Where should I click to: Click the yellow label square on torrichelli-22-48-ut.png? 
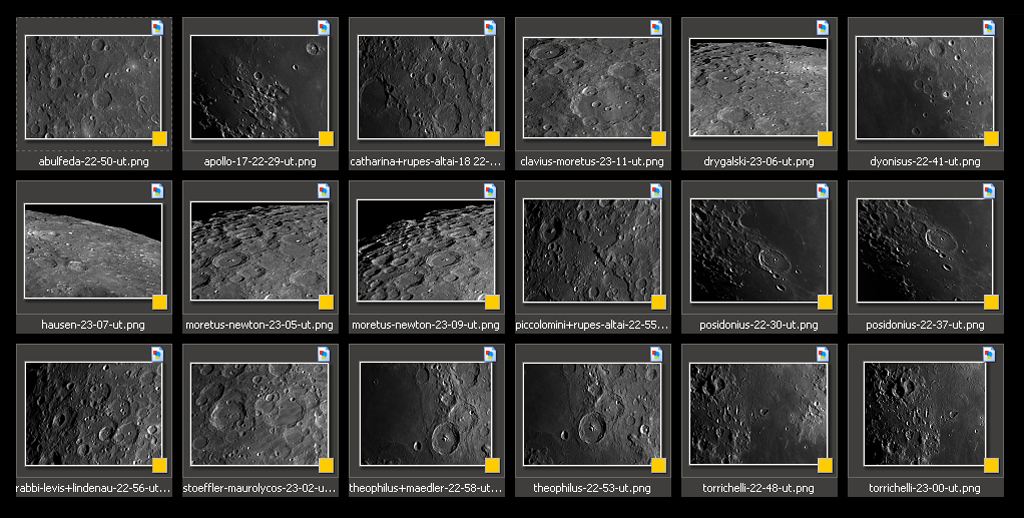(x=825, y=465)
